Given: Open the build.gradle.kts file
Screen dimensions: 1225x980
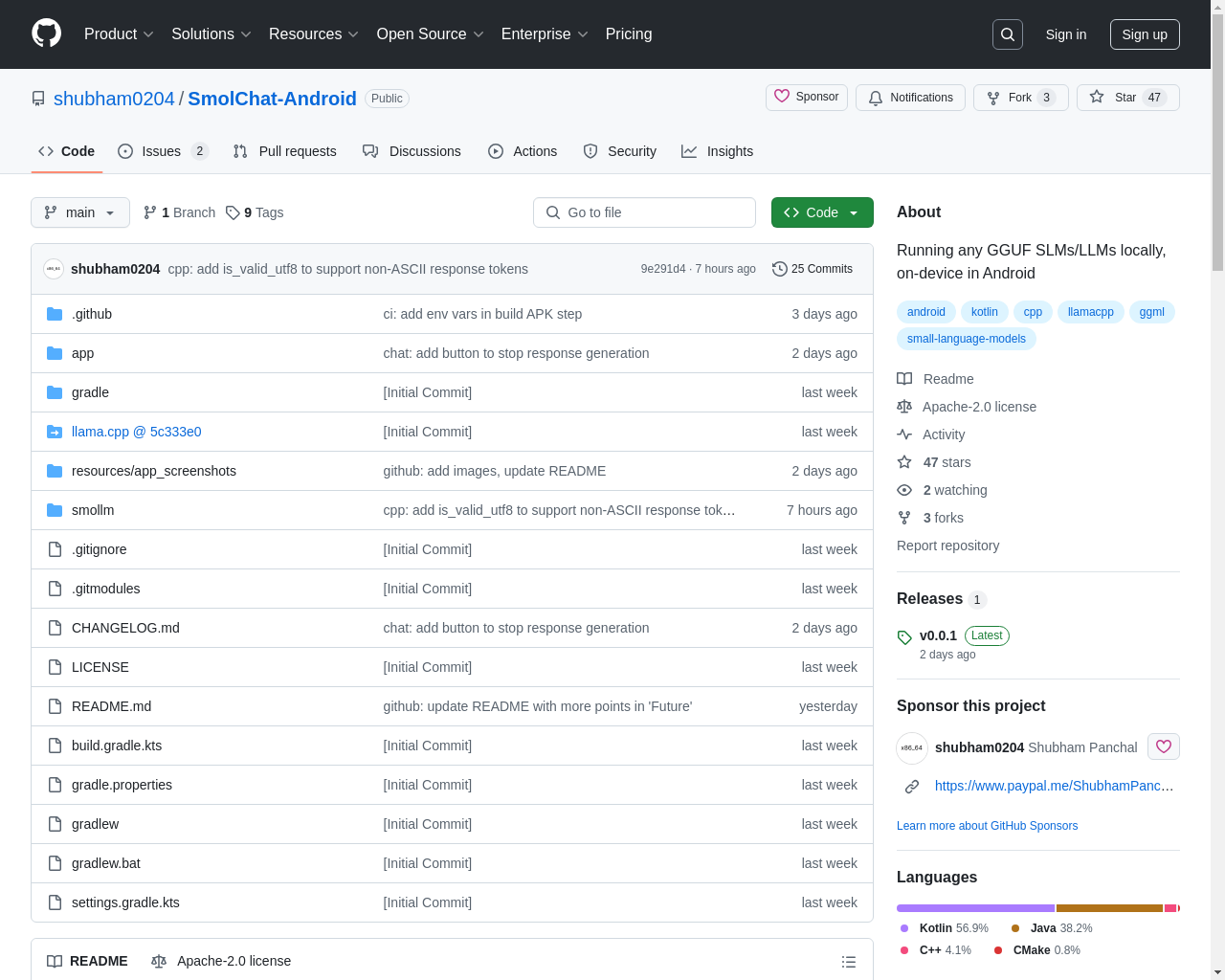Looking at the screenshot, I should [x=117, y=746].
